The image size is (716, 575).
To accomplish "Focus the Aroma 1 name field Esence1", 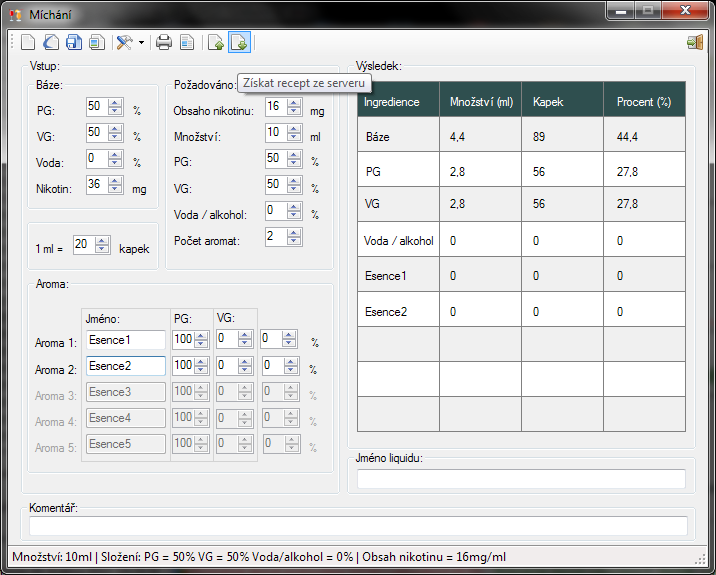I will (x=126, y=340).
